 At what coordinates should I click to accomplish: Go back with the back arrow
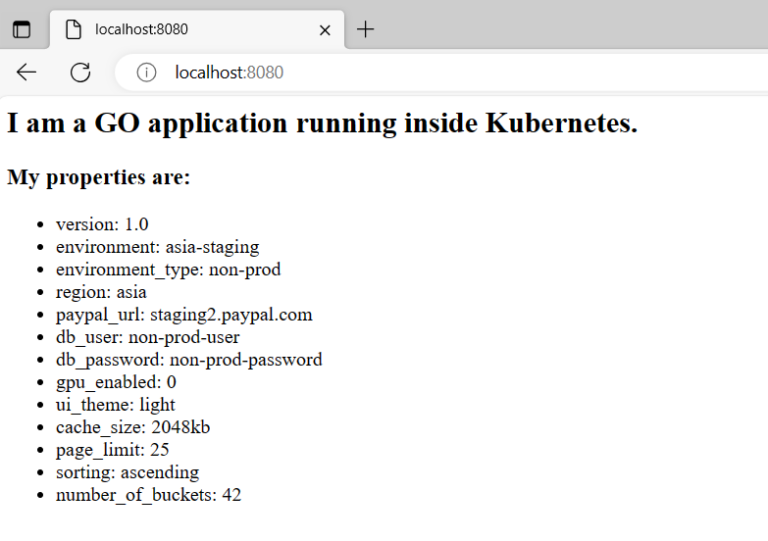coord(26,72)
